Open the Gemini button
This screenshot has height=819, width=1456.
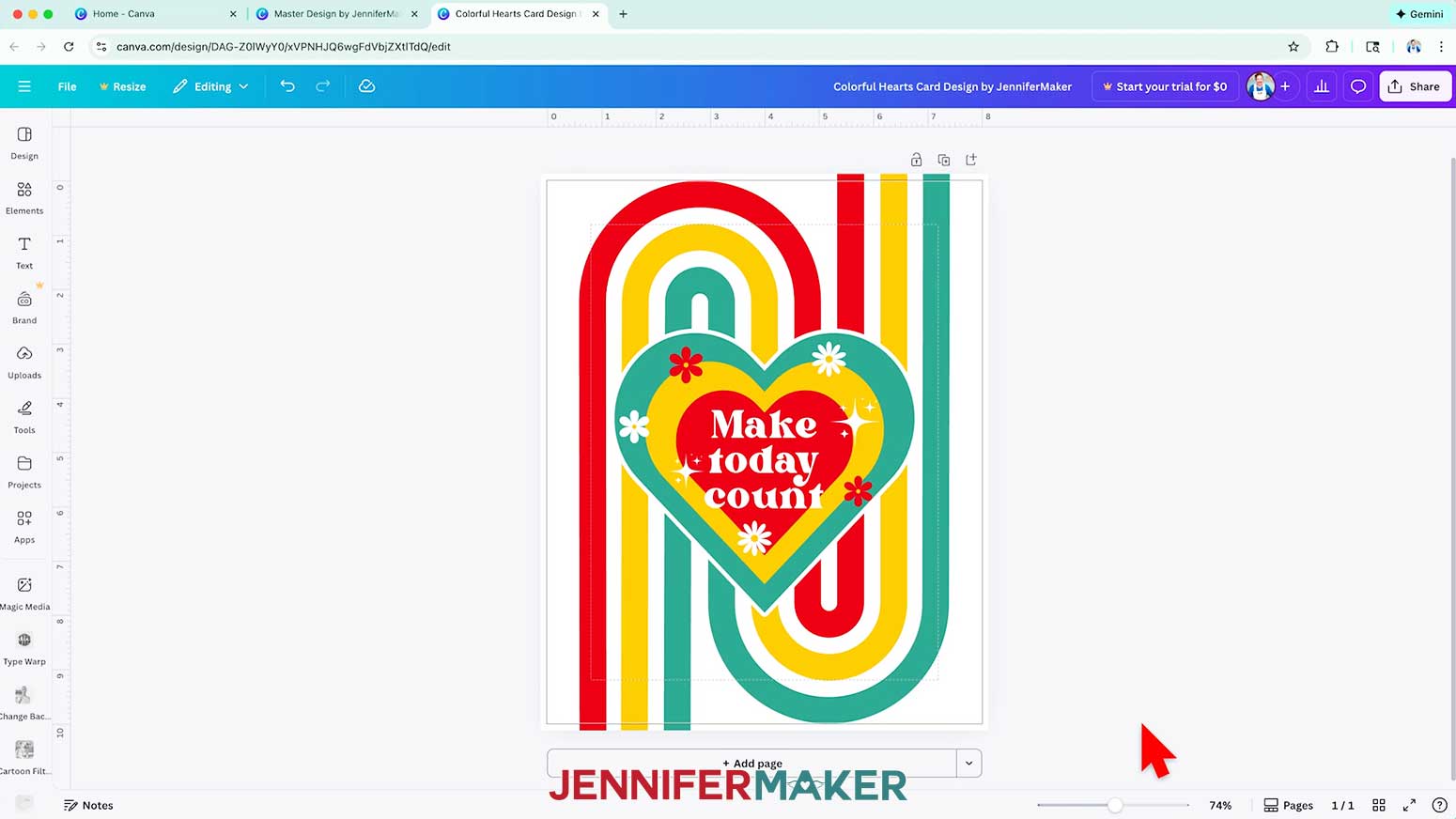1419,14
